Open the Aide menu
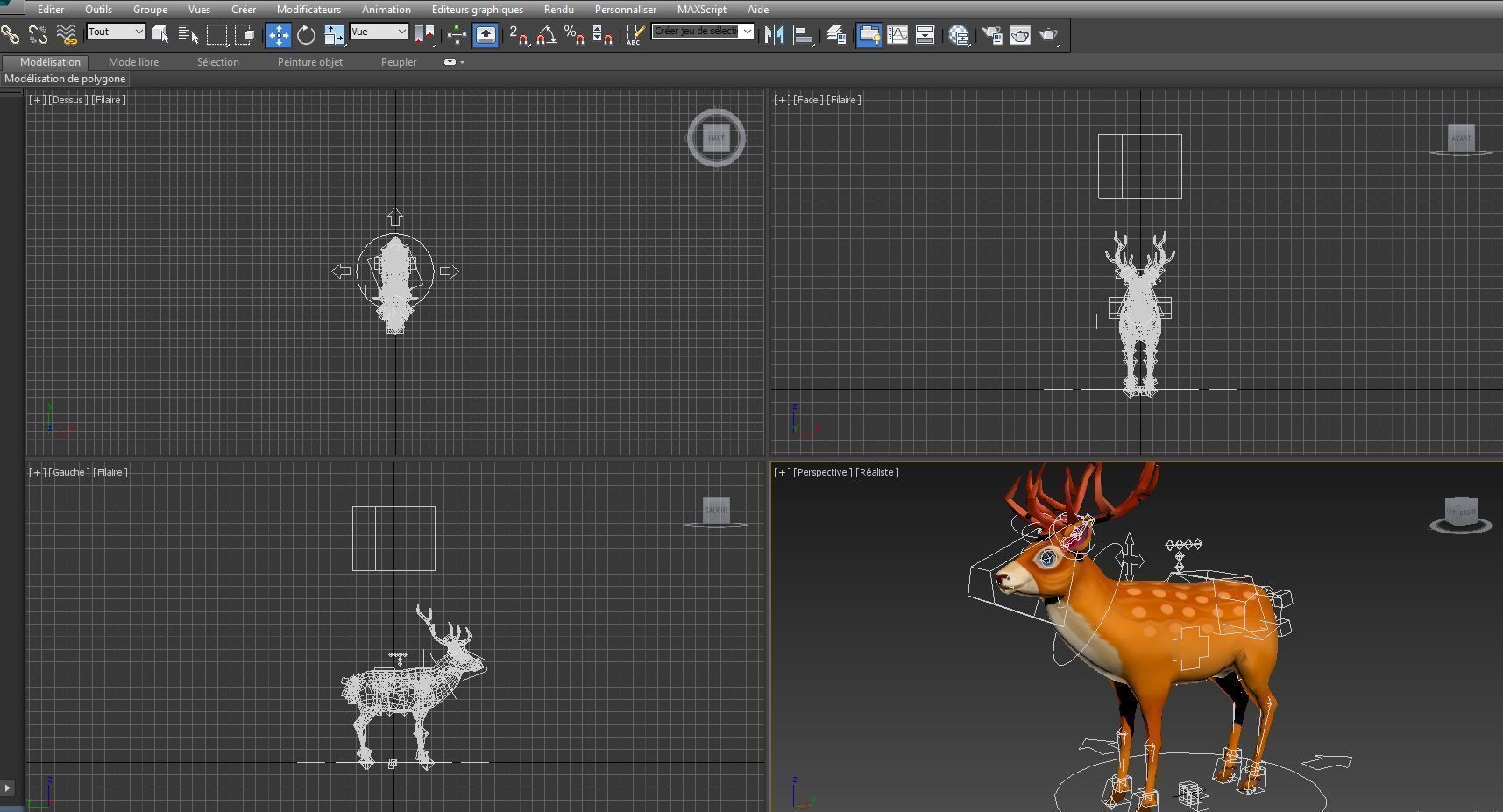Screen dimensions: 1503x812 coord(758,10)
